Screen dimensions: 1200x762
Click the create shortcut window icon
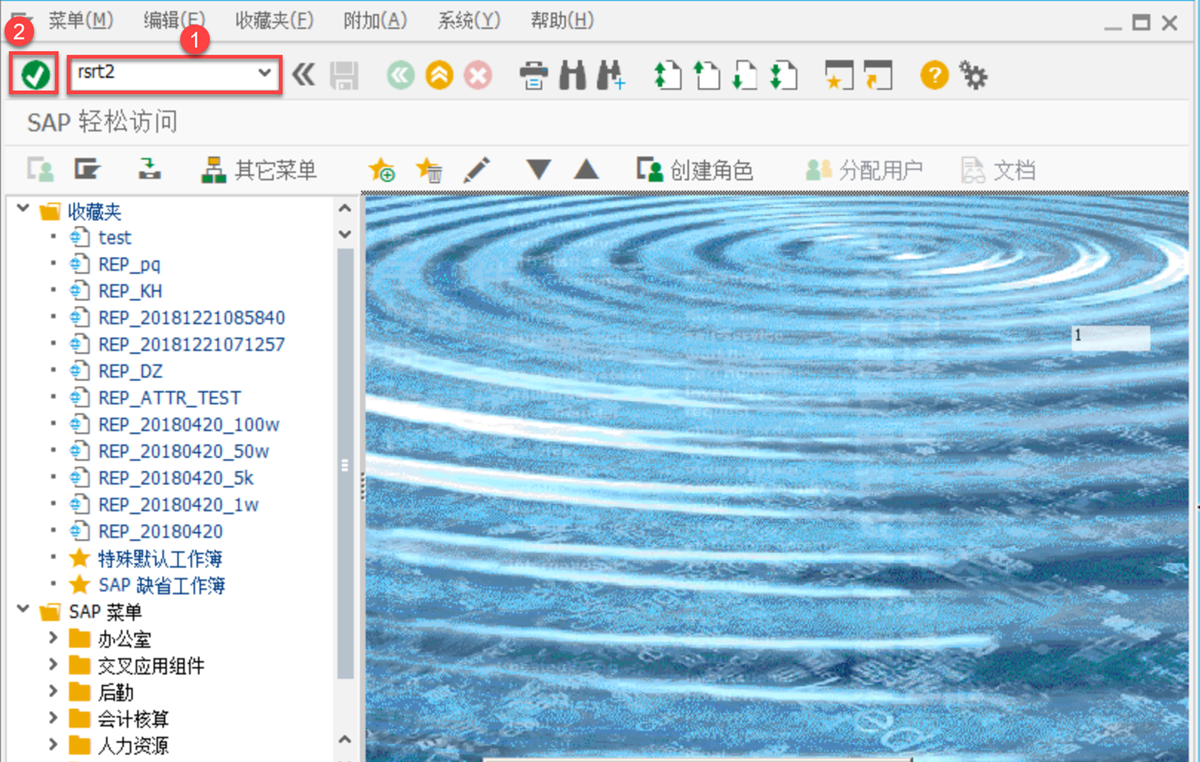(x=877, y=76)
